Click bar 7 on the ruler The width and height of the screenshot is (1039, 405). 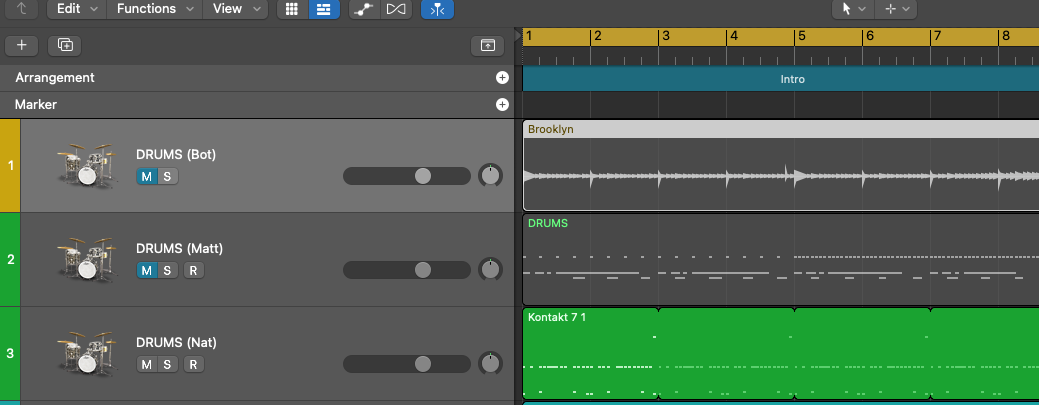coord(938,36)
